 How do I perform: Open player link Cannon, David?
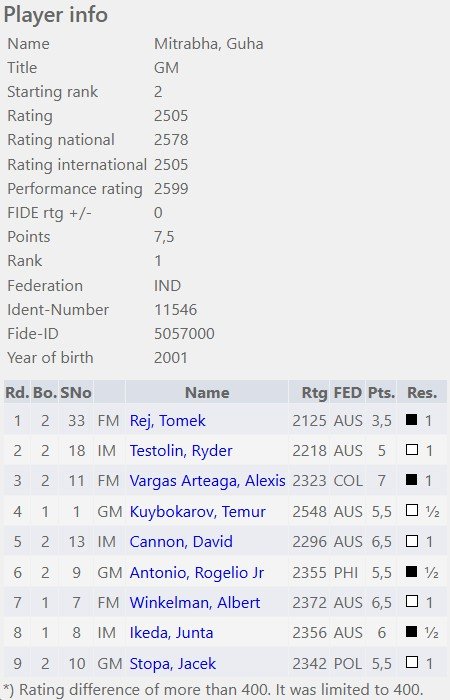coord(181,542)
